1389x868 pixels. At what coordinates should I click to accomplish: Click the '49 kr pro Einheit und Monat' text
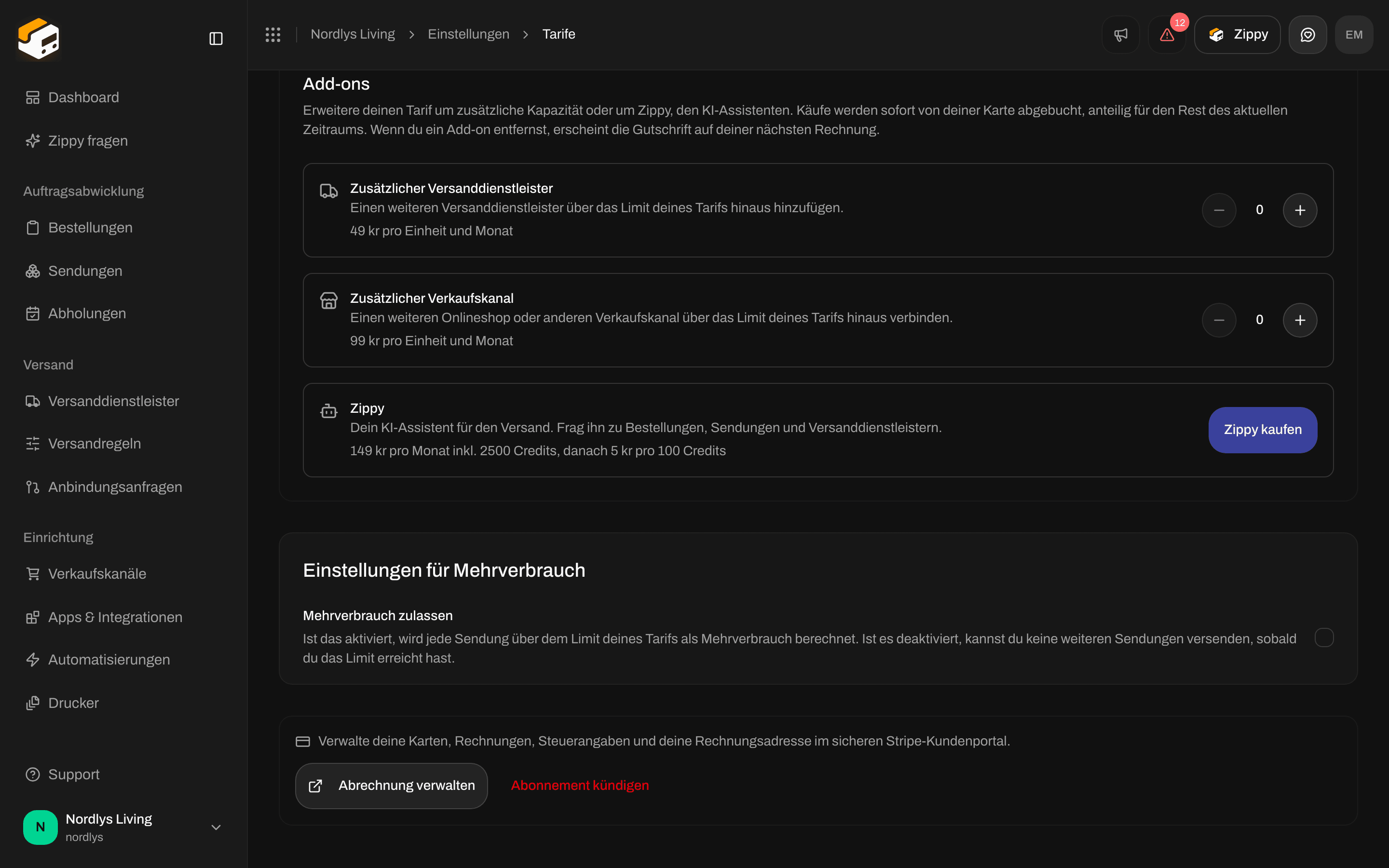(x=431, y=231)
